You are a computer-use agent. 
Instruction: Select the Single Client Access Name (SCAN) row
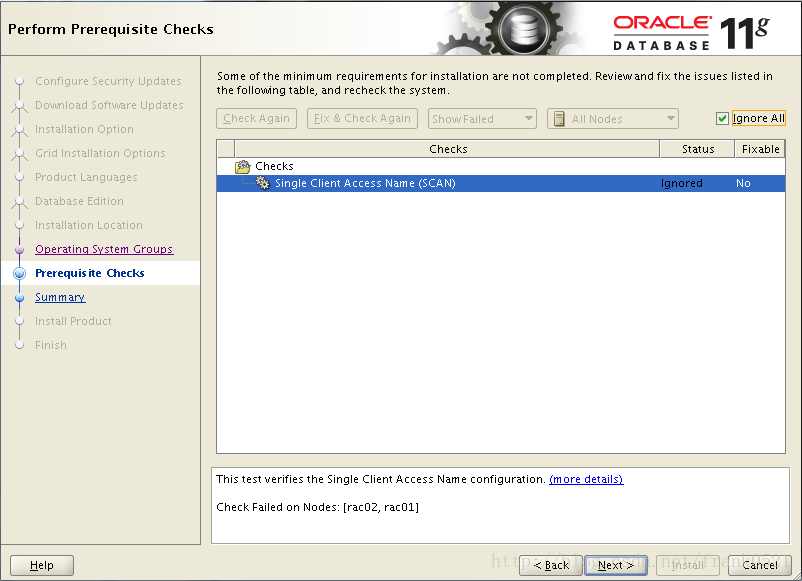tap(501, 183)
